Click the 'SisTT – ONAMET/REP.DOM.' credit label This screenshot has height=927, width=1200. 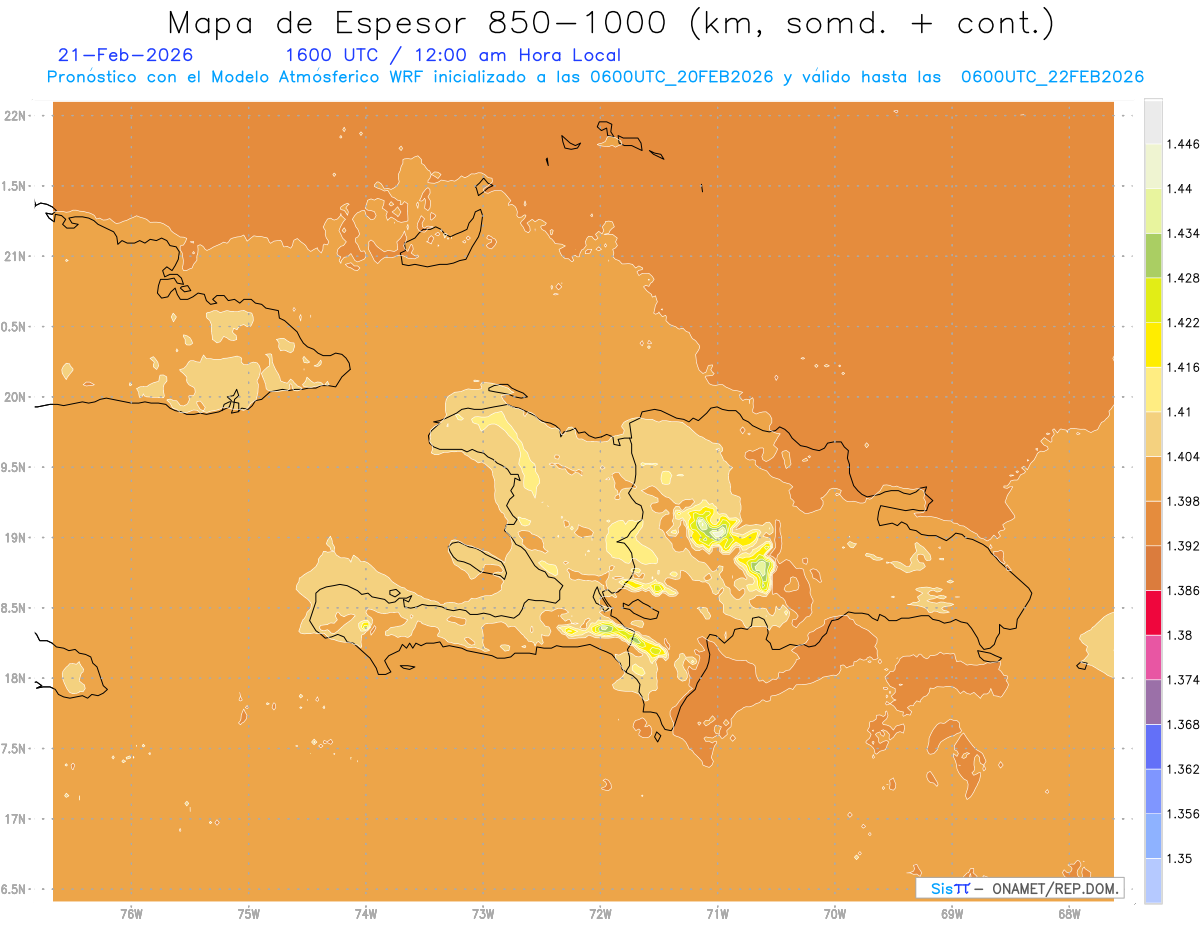1020,888
